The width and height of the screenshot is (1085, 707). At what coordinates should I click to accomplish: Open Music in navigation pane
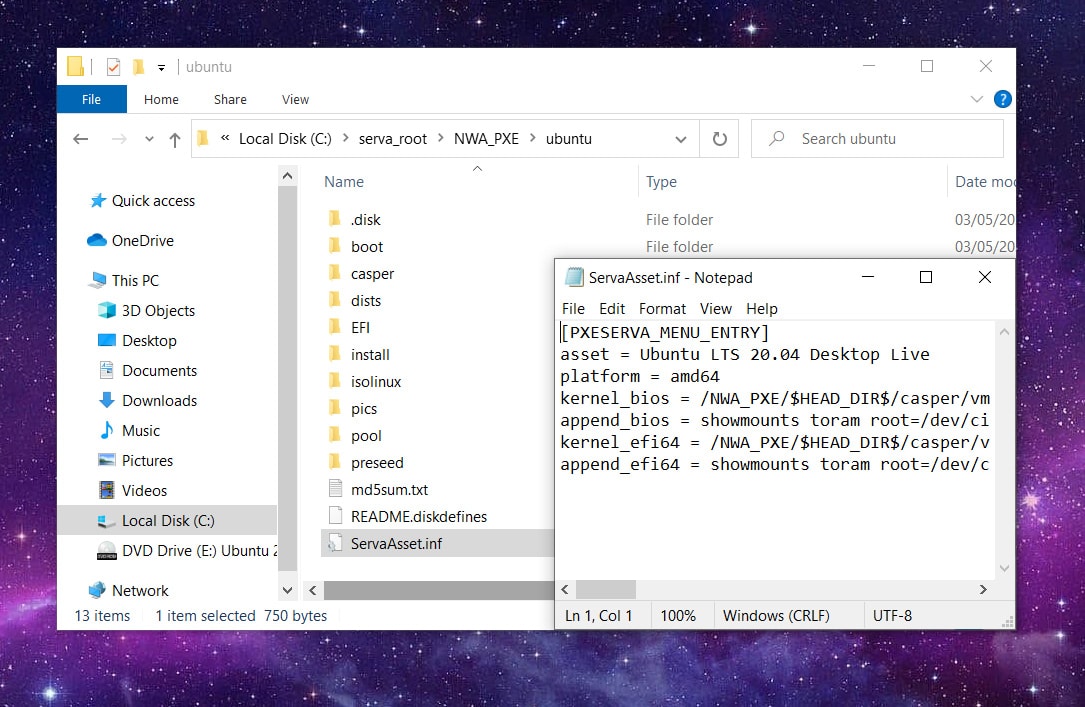click(x=129, y=431)
